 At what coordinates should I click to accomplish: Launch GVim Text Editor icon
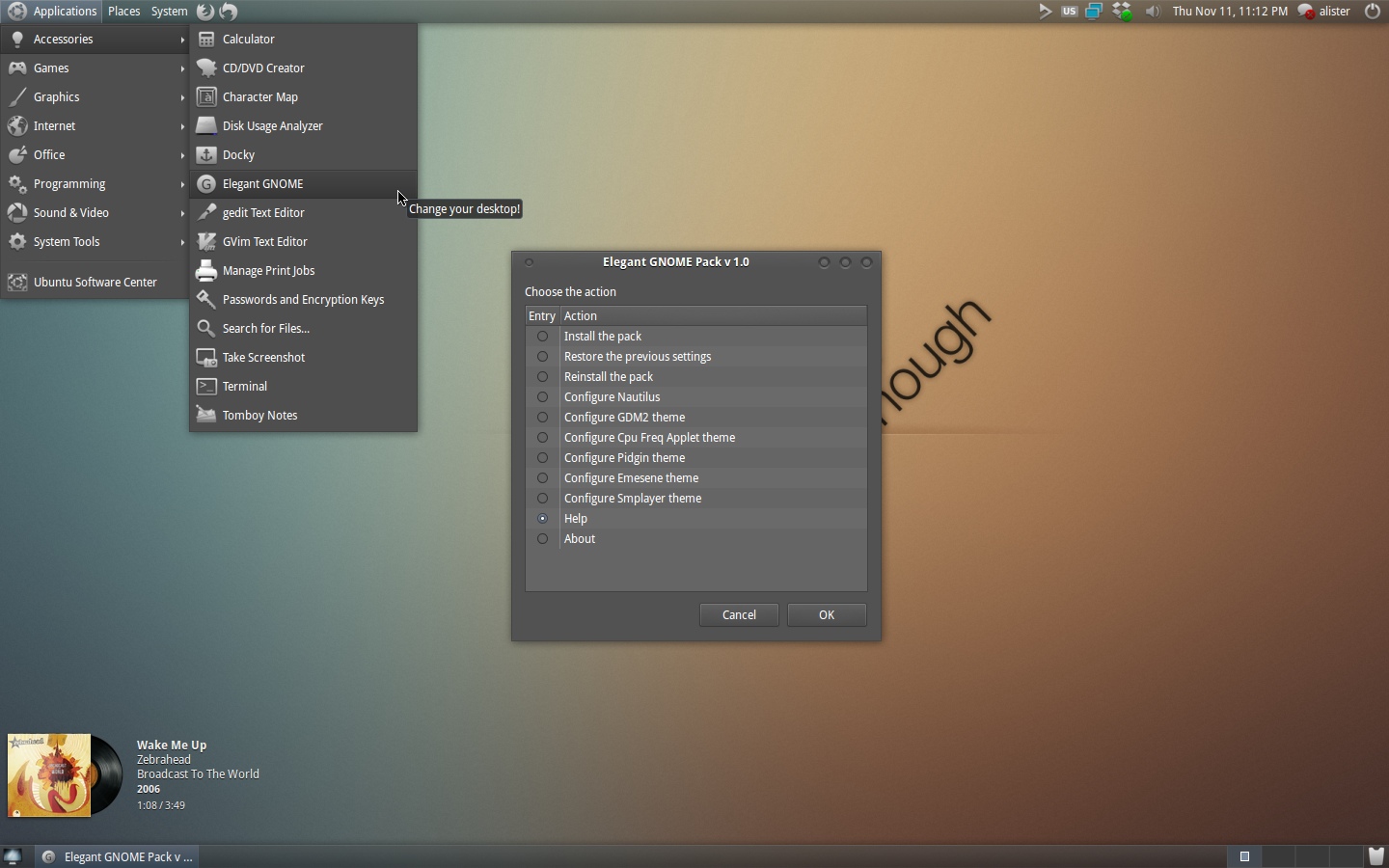[205, 242]
